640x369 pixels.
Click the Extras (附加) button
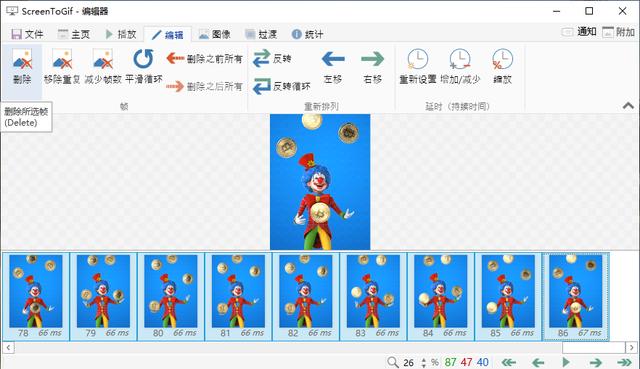(618, 32)
